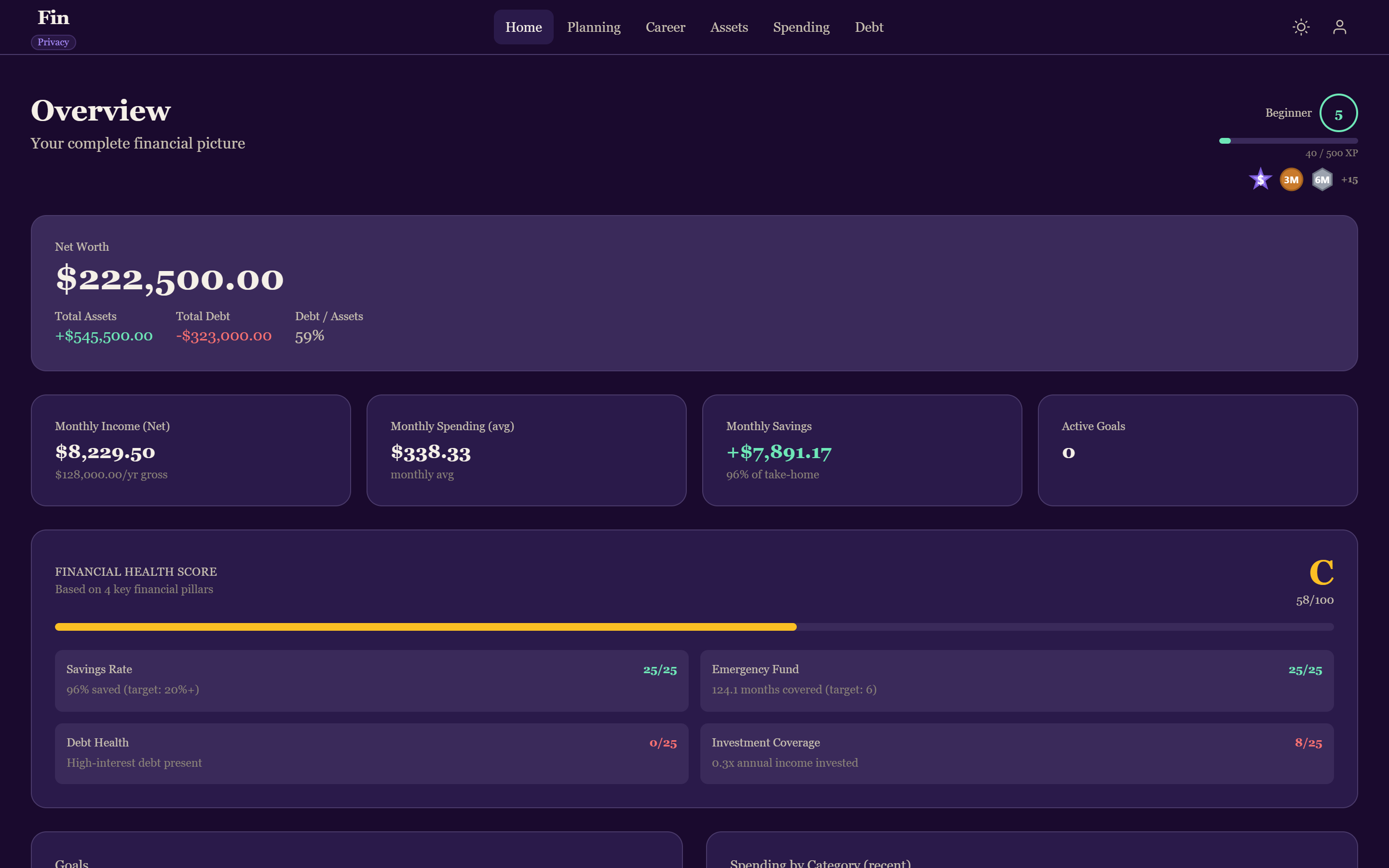Click the Overview page heading

click(101, 110)
